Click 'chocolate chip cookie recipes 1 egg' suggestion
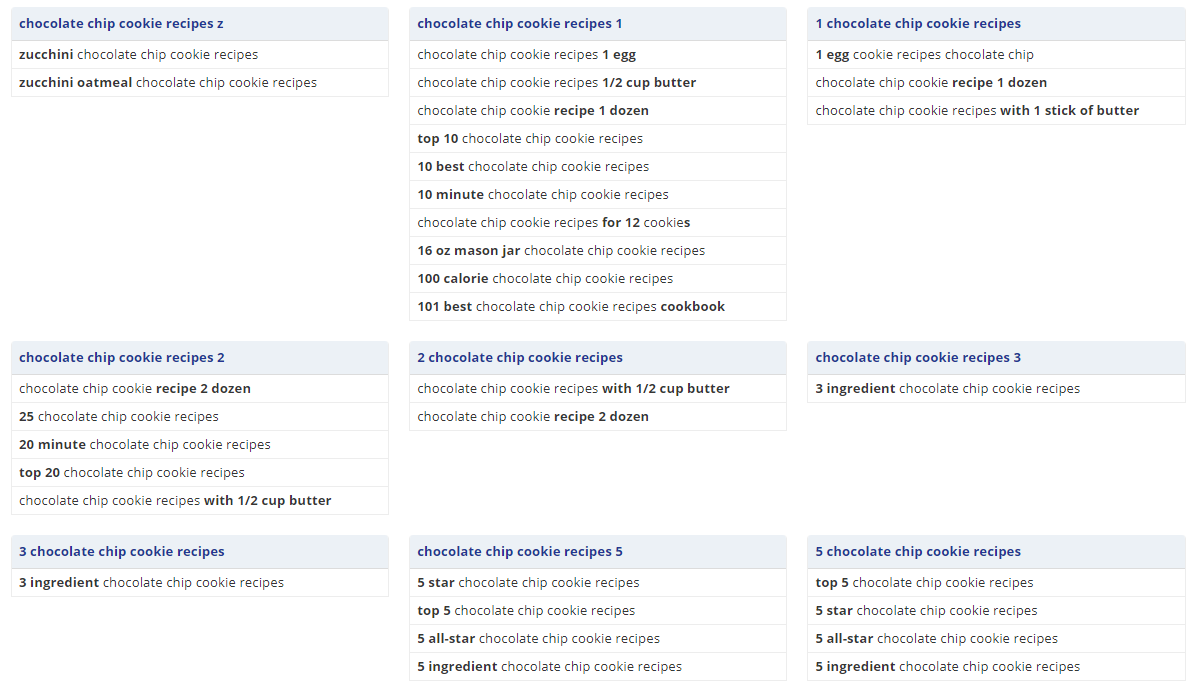This screenshot has width=1198, height=694. coord(526,55)
